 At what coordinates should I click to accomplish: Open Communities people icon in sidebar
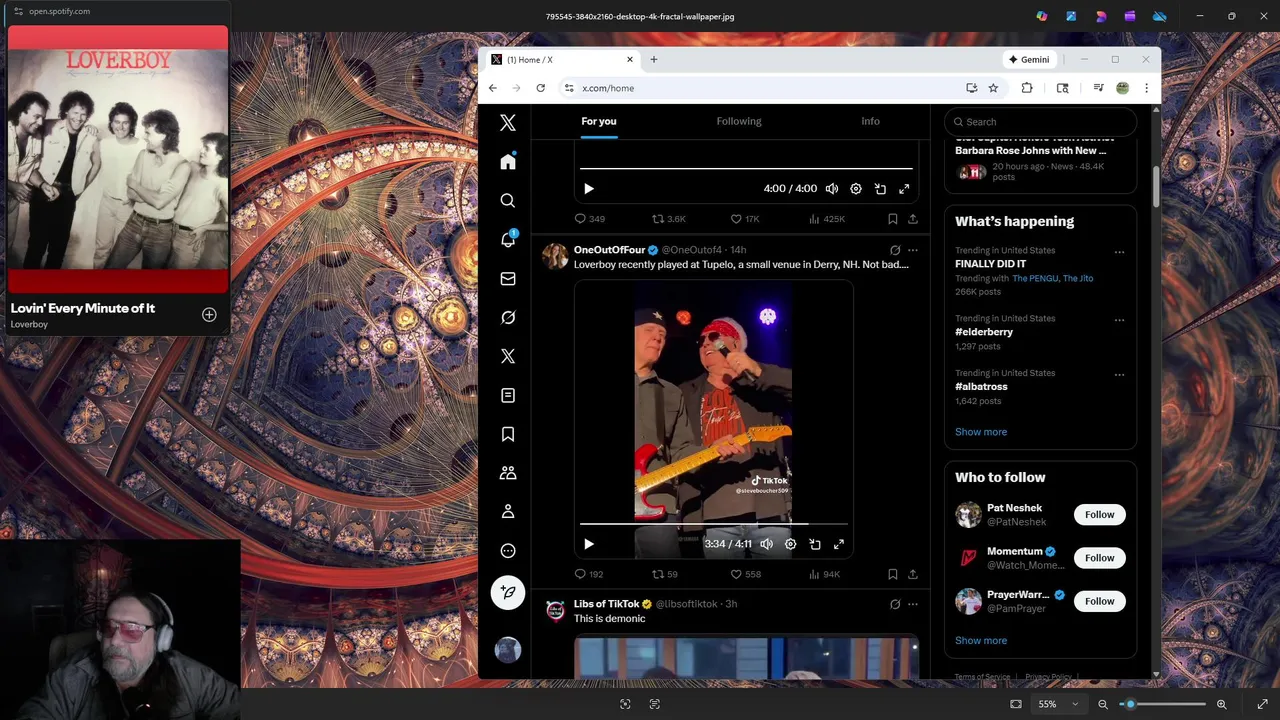point(508,473)
